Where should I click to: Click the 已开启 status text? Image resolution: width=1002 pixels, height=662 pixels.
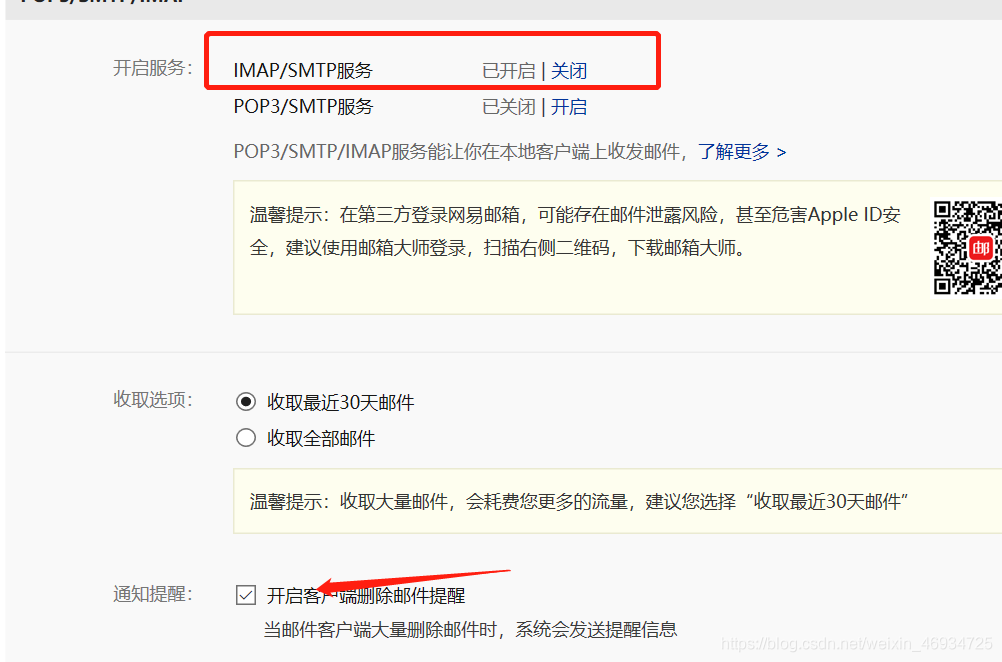[509, 70]
